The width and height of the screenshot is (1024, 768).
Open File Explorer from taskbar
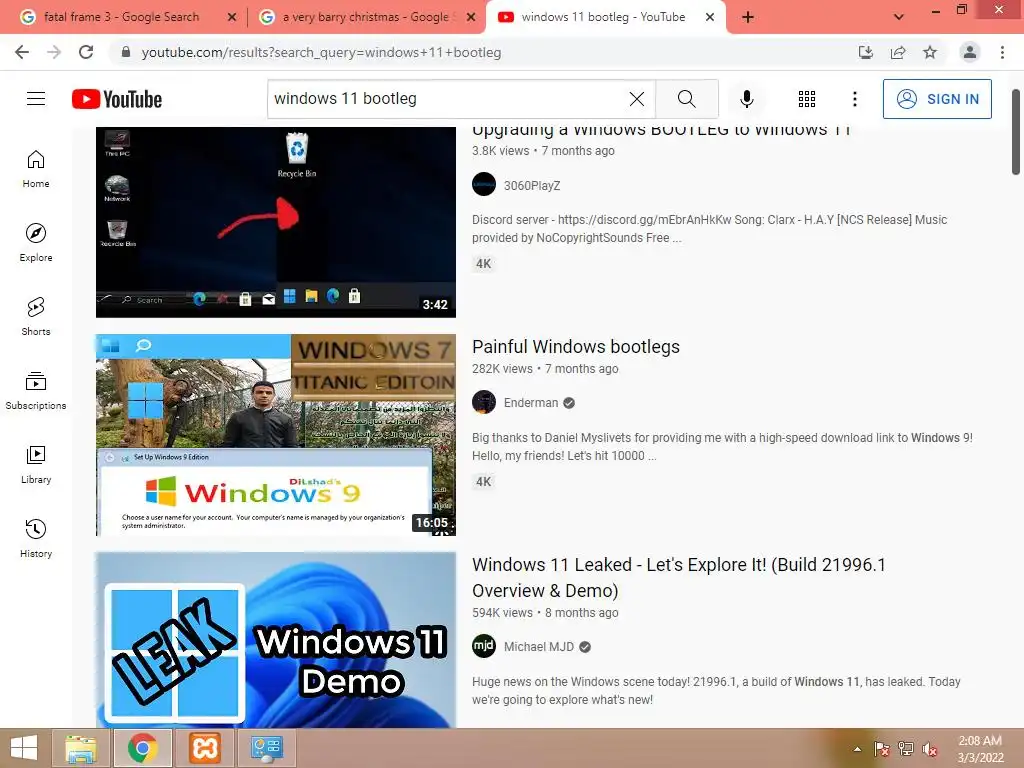(x=81, y=748)
